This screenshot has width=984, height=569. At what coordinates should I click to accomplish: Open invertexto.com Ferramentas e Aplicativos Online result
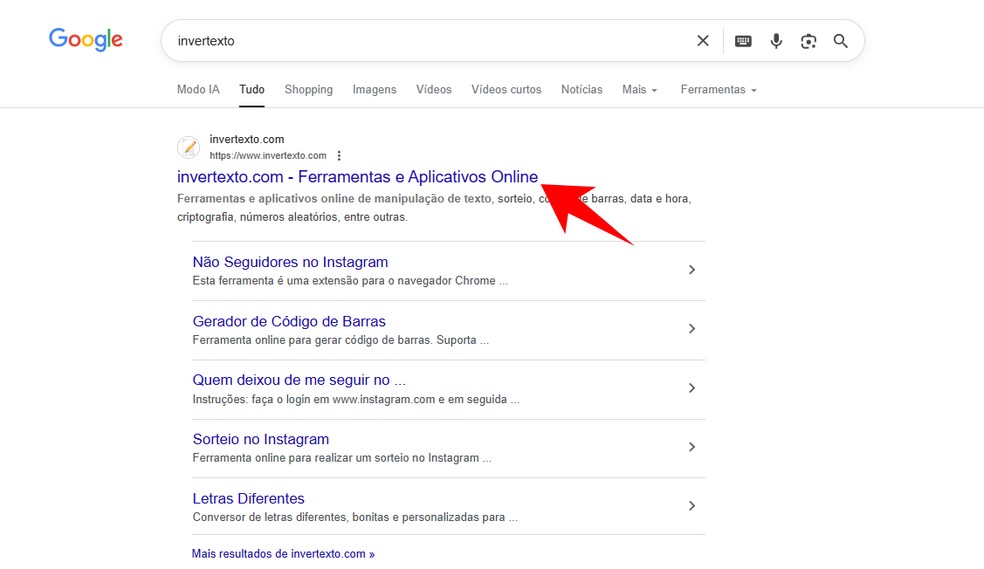pyautogui.click(x=357, y=177)
